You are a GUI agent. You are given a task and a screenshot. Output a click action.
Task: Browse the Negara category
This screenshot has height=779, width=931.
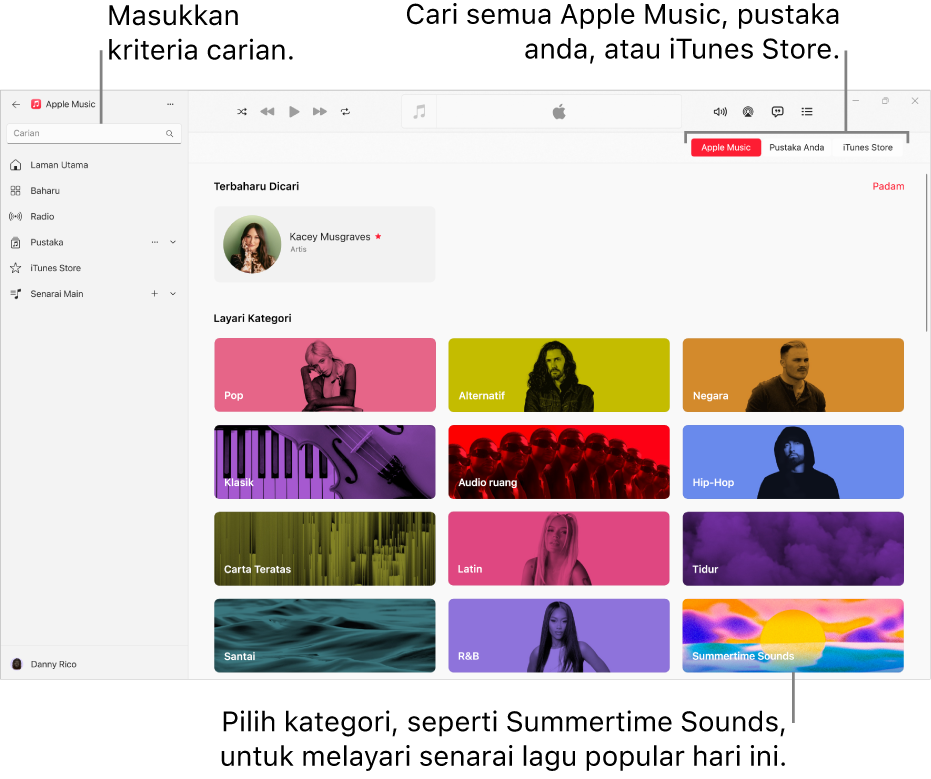(793, 375)
